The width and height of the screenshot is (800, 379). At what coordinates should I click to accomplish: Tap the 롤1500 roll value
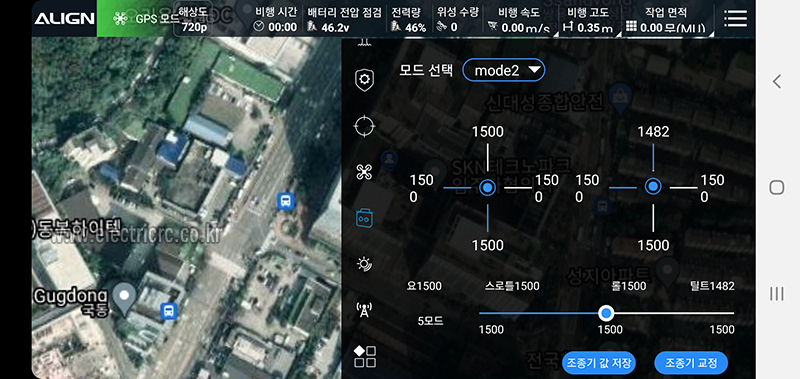coord(629,286)
